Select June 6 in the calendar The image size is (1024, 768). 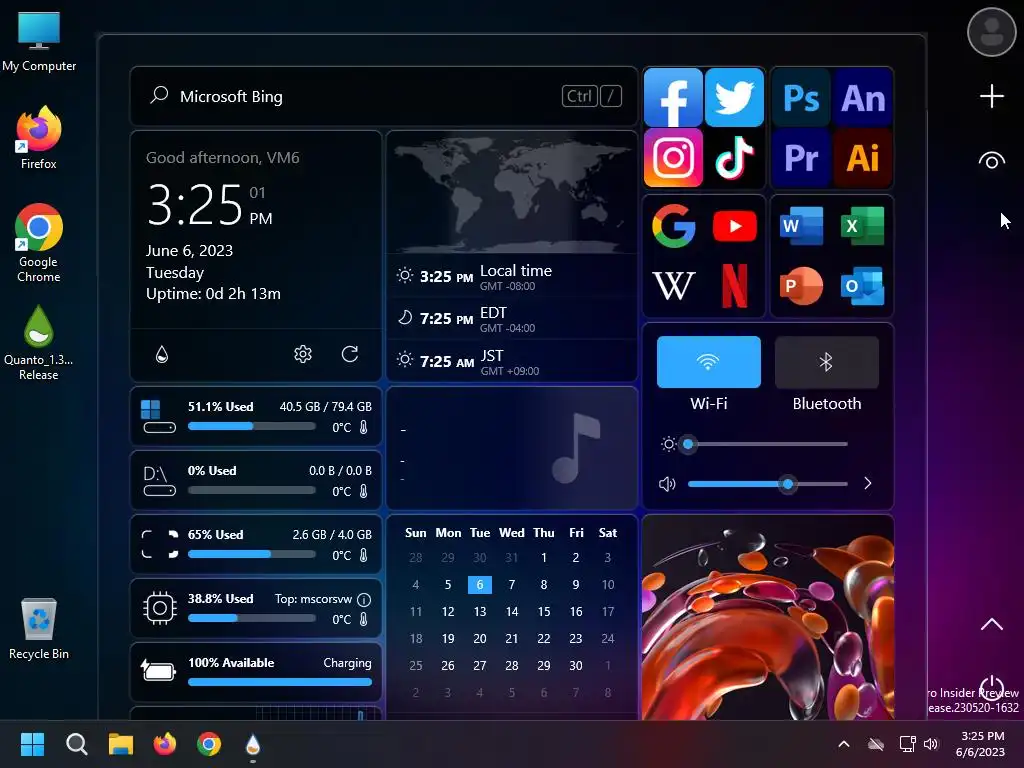479,584
